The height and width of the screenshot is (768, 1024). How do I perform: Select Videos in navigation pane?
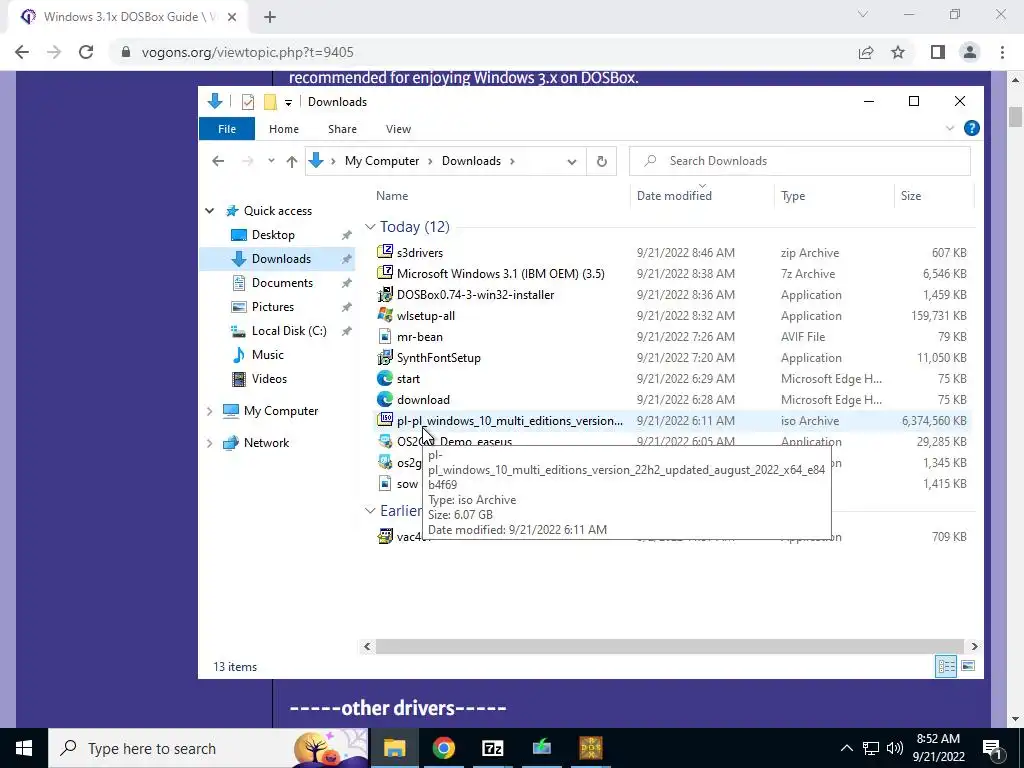tap(269, 379)
